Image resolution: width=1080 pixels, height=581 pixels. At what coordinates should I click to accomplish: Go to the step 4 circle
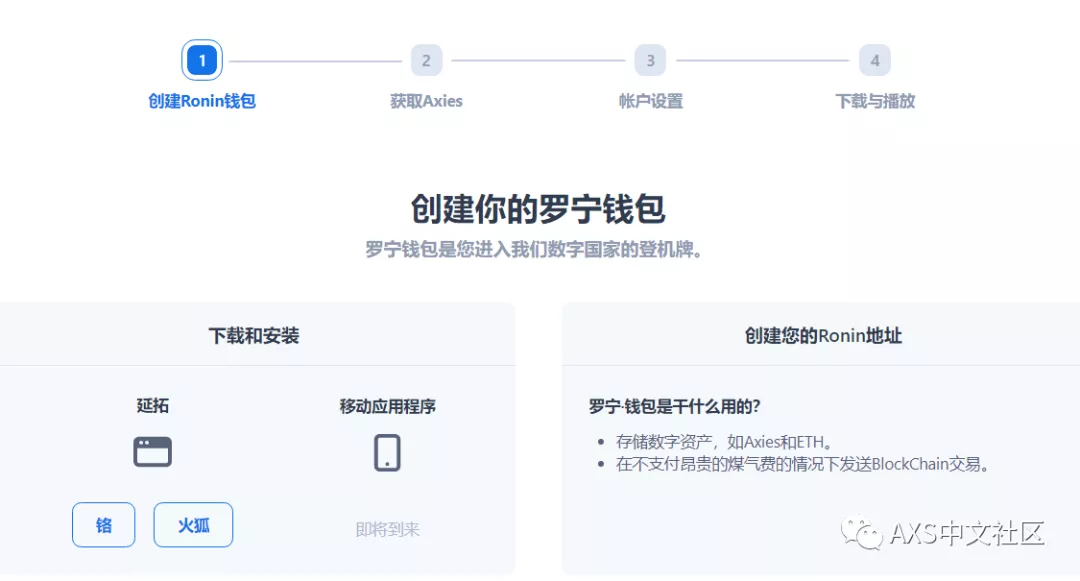coord(875,61)
